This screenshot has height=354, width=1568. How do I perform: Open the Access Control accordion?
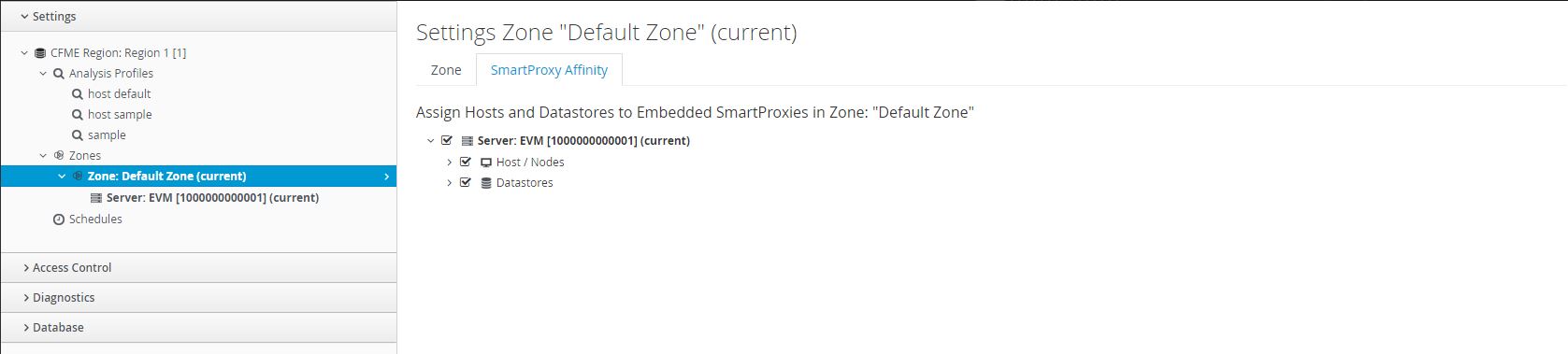[198, 268]
